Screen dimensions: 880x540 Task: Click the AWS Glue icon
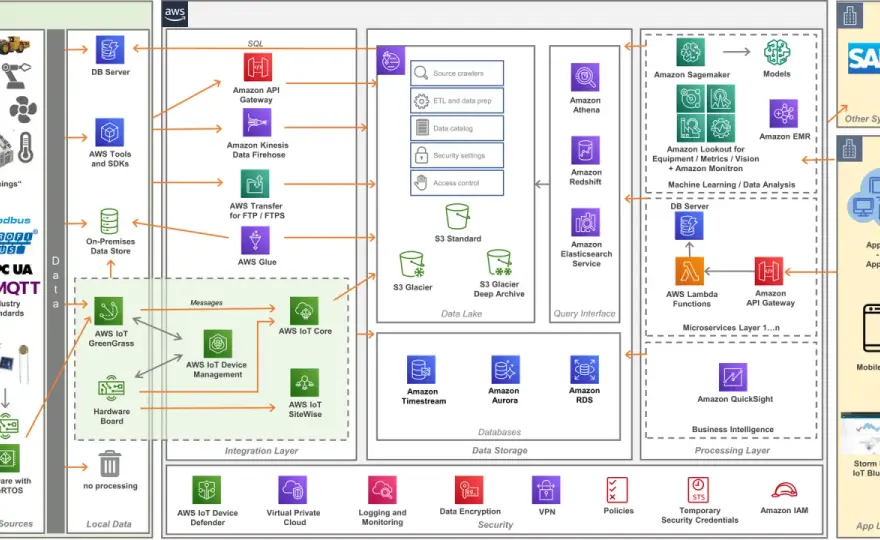coord(255,240)
